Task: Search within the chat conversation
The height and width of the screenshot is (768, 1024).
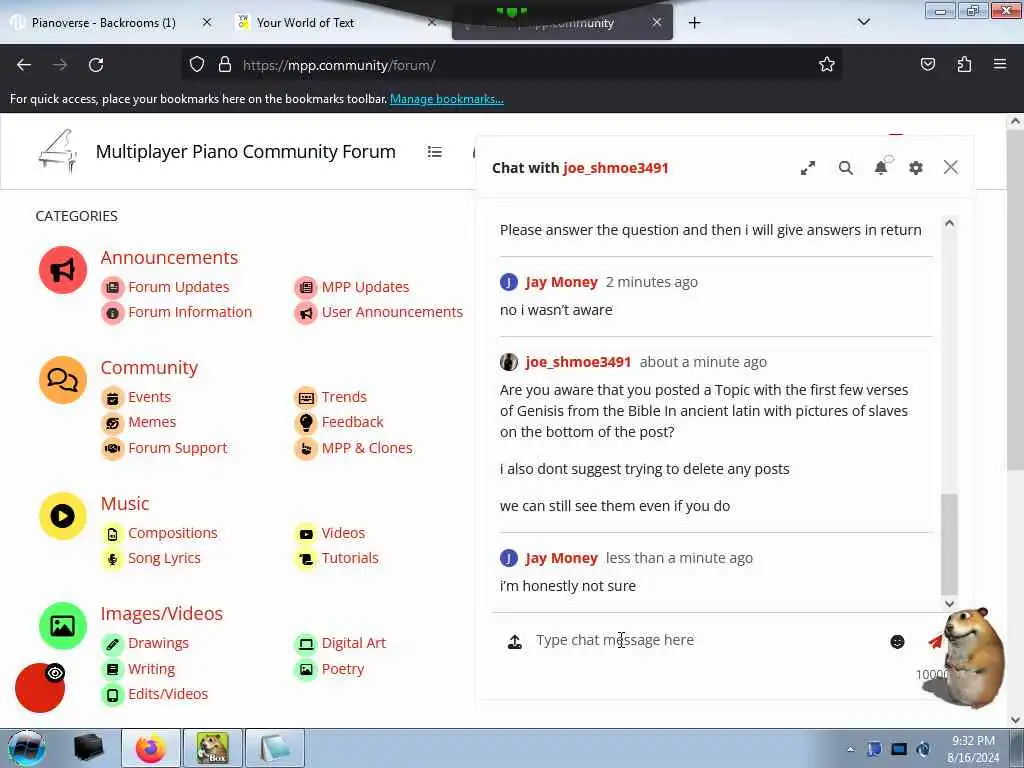Action: (x=846, y=168)
